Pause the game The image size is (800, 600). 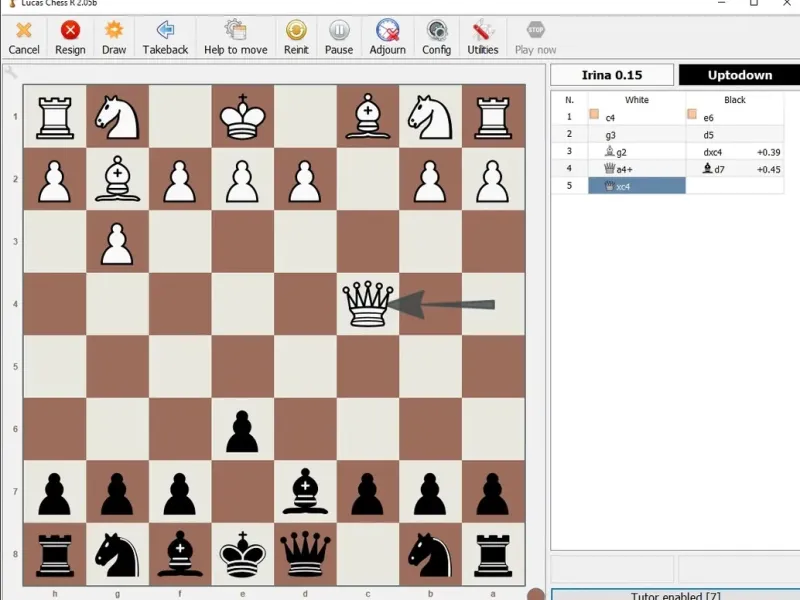(339, 38)
